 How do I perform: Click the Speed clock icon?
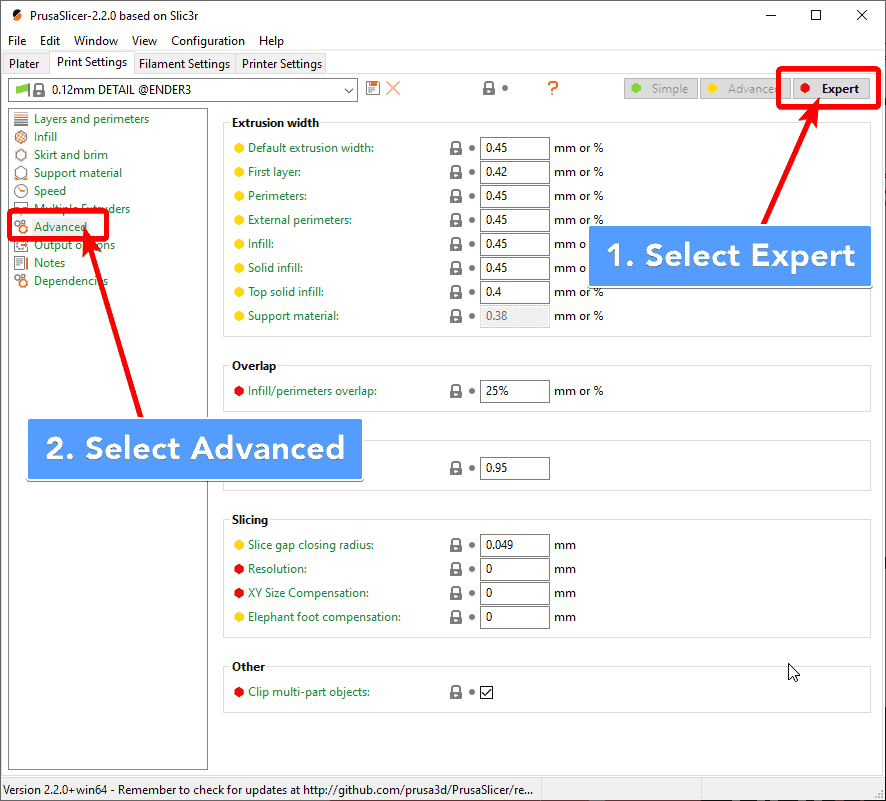21,191
